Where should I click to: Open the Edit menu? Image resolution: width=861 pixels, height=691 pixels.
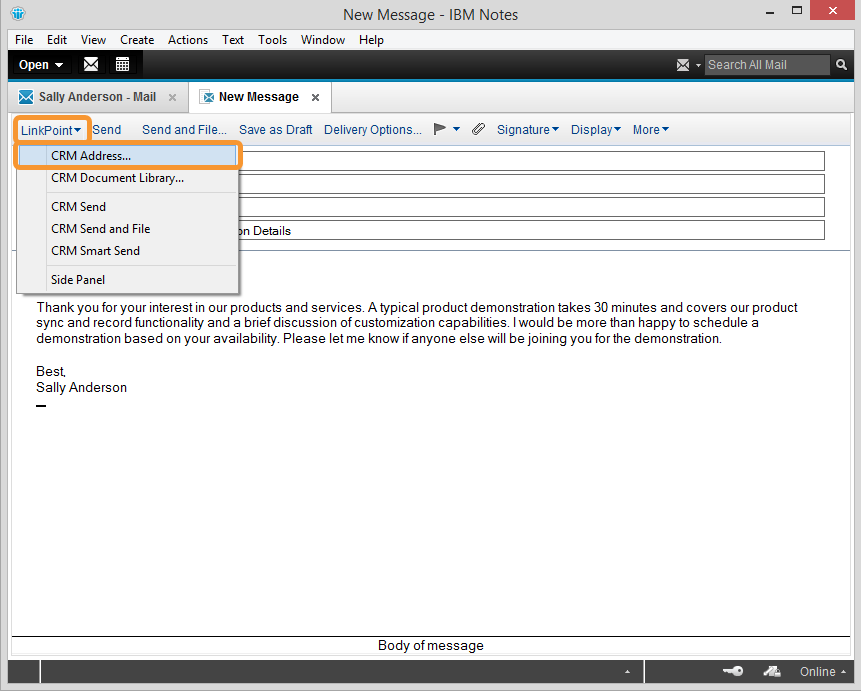(57, 40)
